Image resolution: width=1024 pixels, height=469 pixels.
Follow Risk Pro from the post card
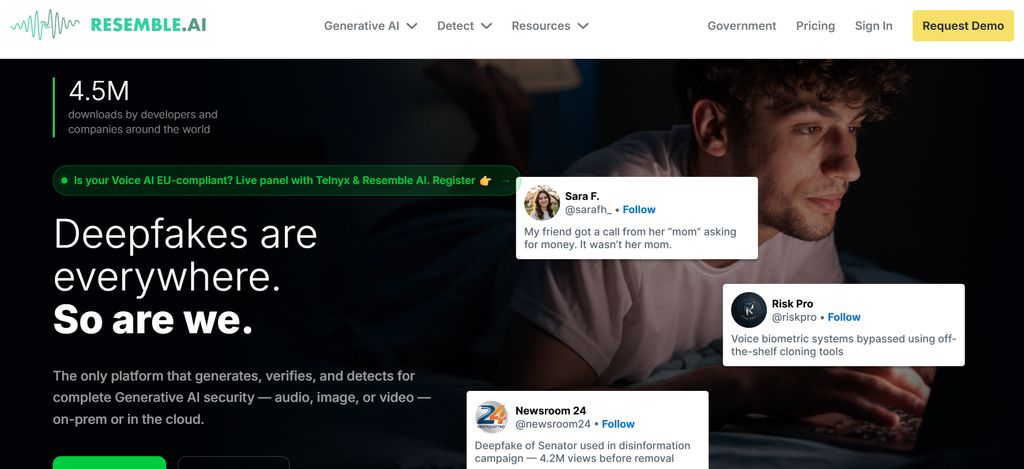coord(844,317)
